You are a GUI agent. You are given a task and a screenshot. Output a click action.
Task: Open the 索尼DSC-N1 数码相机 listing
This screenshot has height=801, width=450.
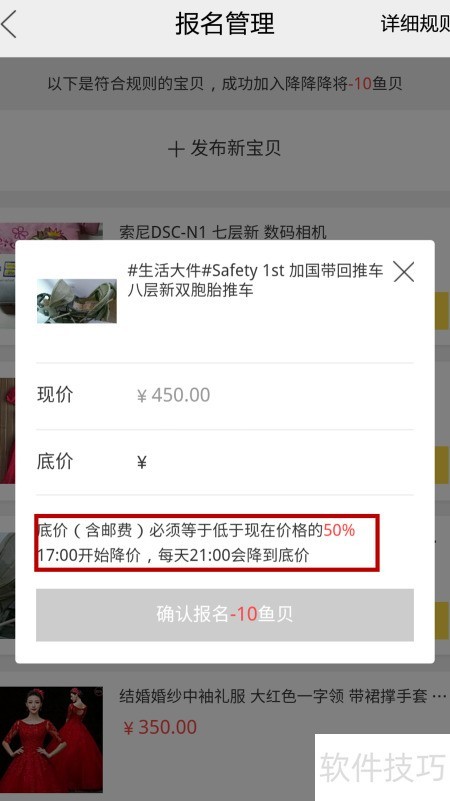[x=223, y=232]
